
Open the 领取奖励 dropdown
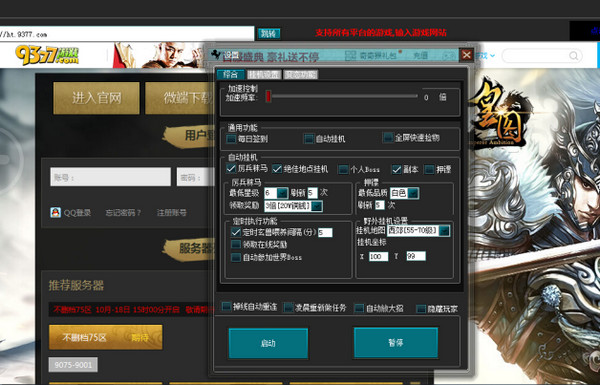click(x=316, y=206)
